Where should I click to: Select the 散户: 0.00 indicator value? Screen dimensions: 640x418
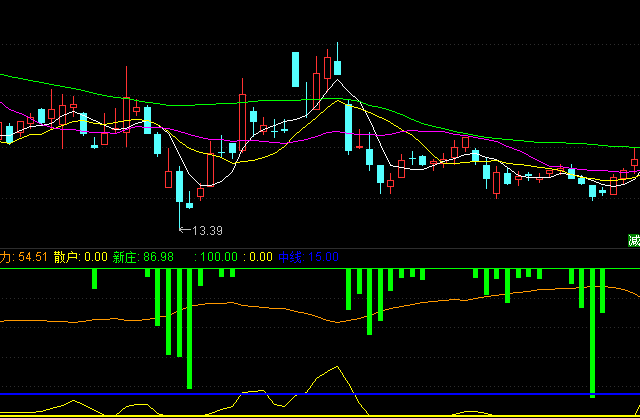point(80,257)
